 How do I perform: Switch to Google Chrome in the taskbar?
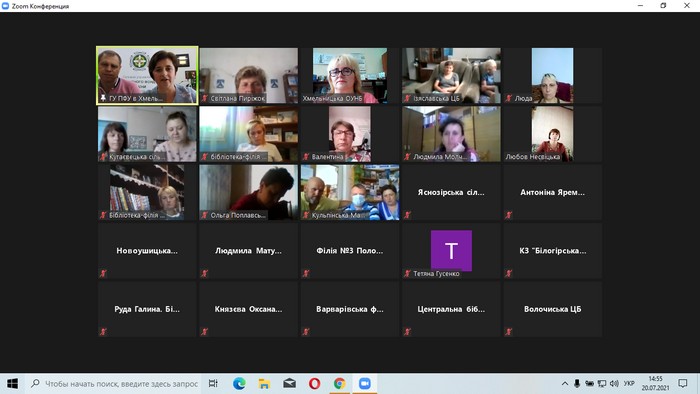tap(339, 383)
